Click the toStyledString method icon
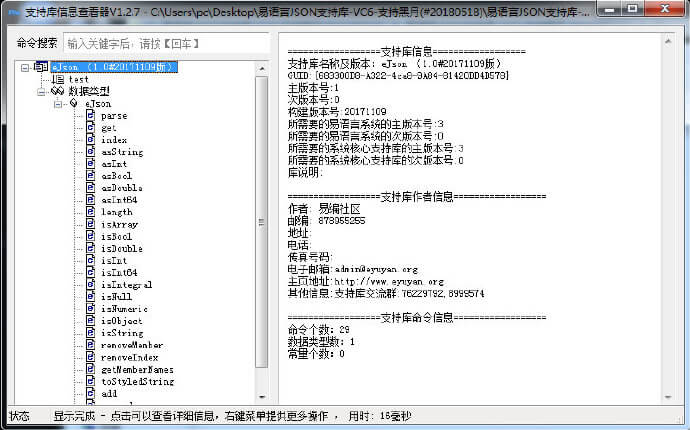Screen dimensions: 690x430 click(91, 381)
